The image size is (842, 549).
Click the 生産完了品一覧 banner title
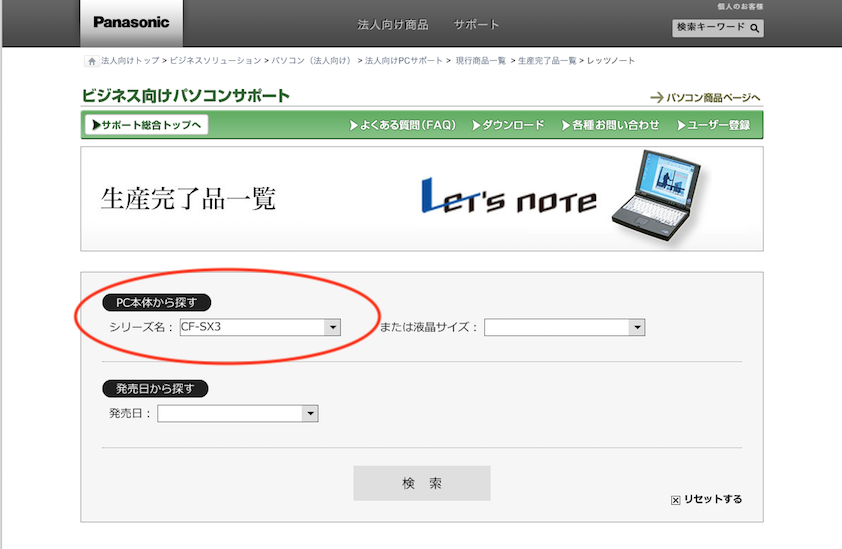pos(188,199)
